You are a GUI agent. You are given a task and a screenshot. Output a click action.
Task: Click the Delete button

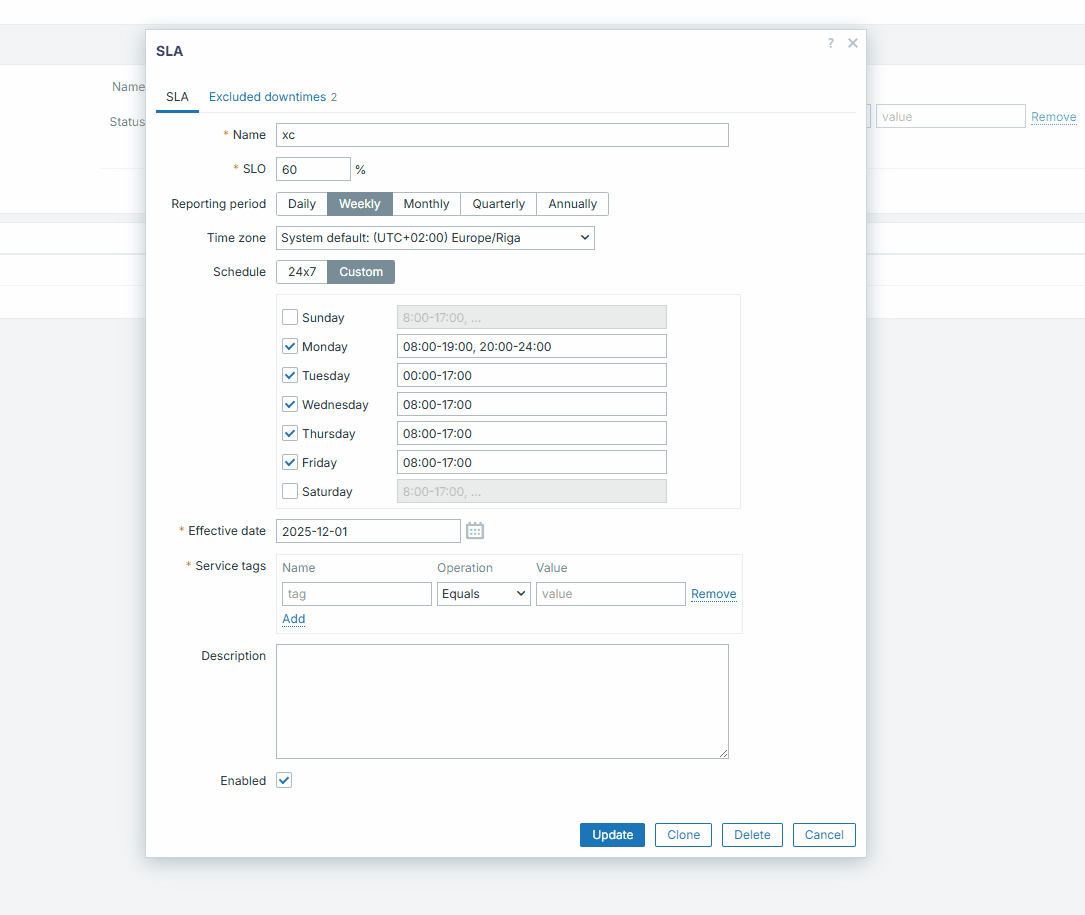[752, 835]
